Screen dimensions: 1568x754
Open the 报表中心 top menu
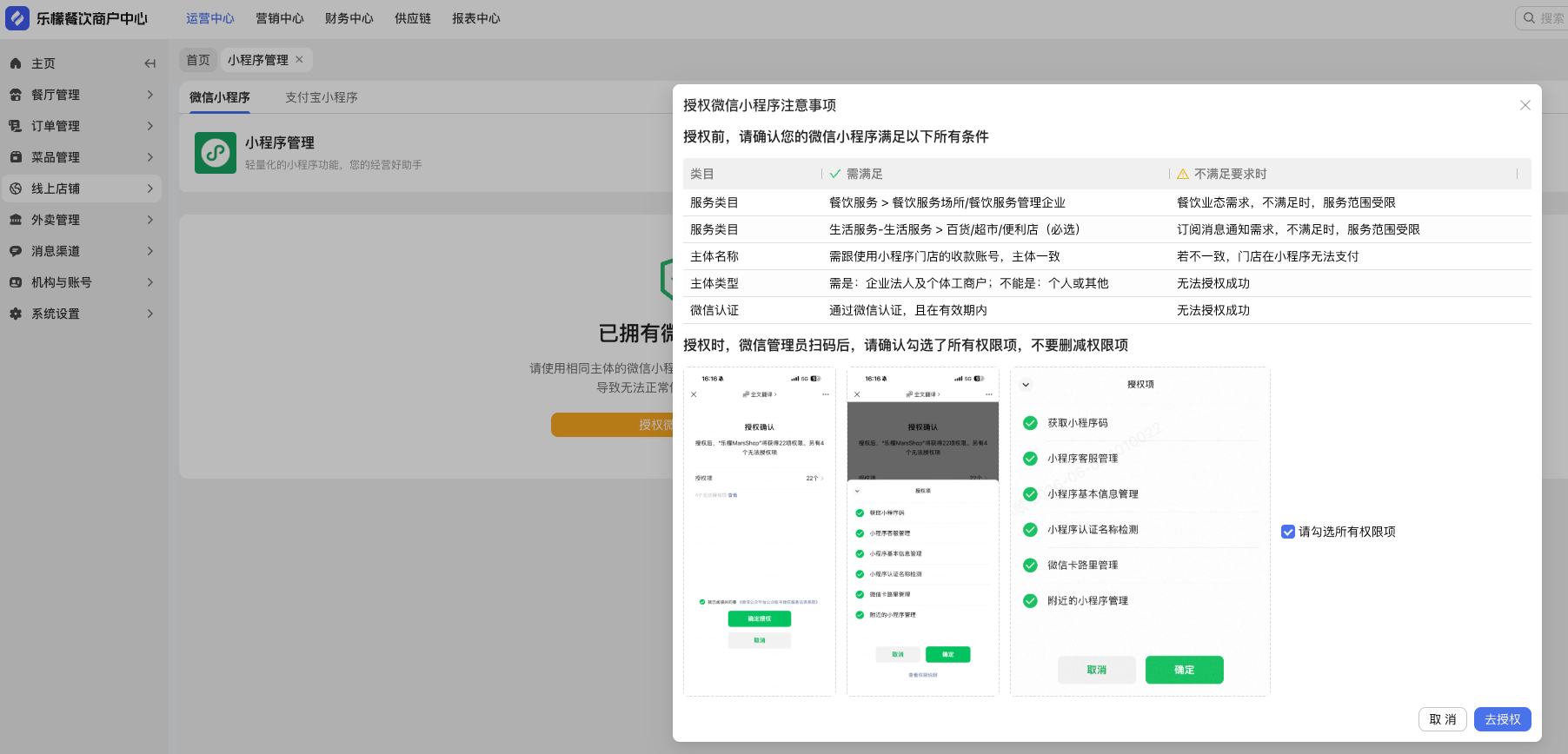(x=476, y=18)
